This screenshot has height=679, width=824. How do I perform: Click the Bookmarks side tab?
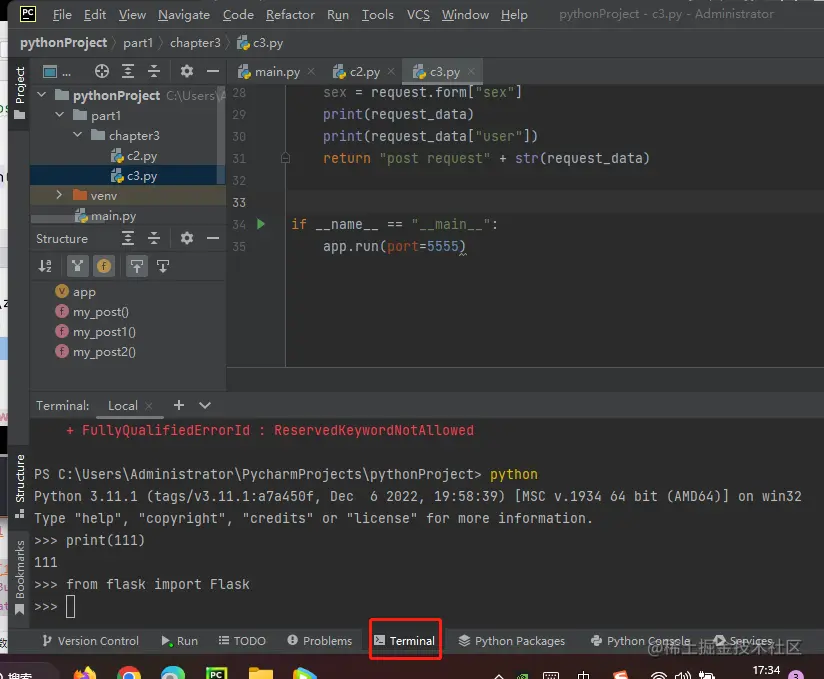[x=19, y=577]
